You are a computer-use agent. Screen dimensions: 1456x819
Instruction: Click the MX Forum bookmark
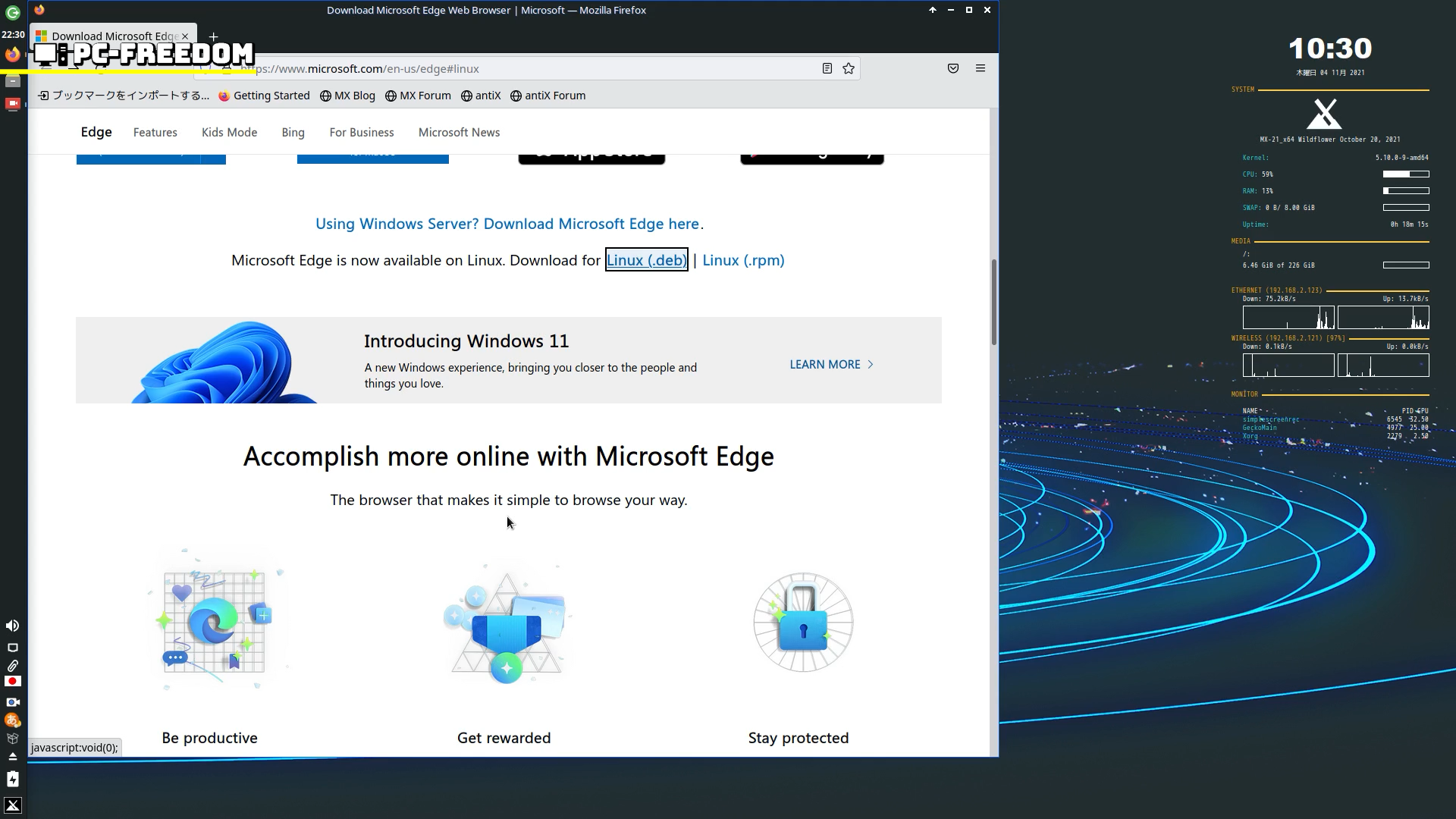(418, 96)
